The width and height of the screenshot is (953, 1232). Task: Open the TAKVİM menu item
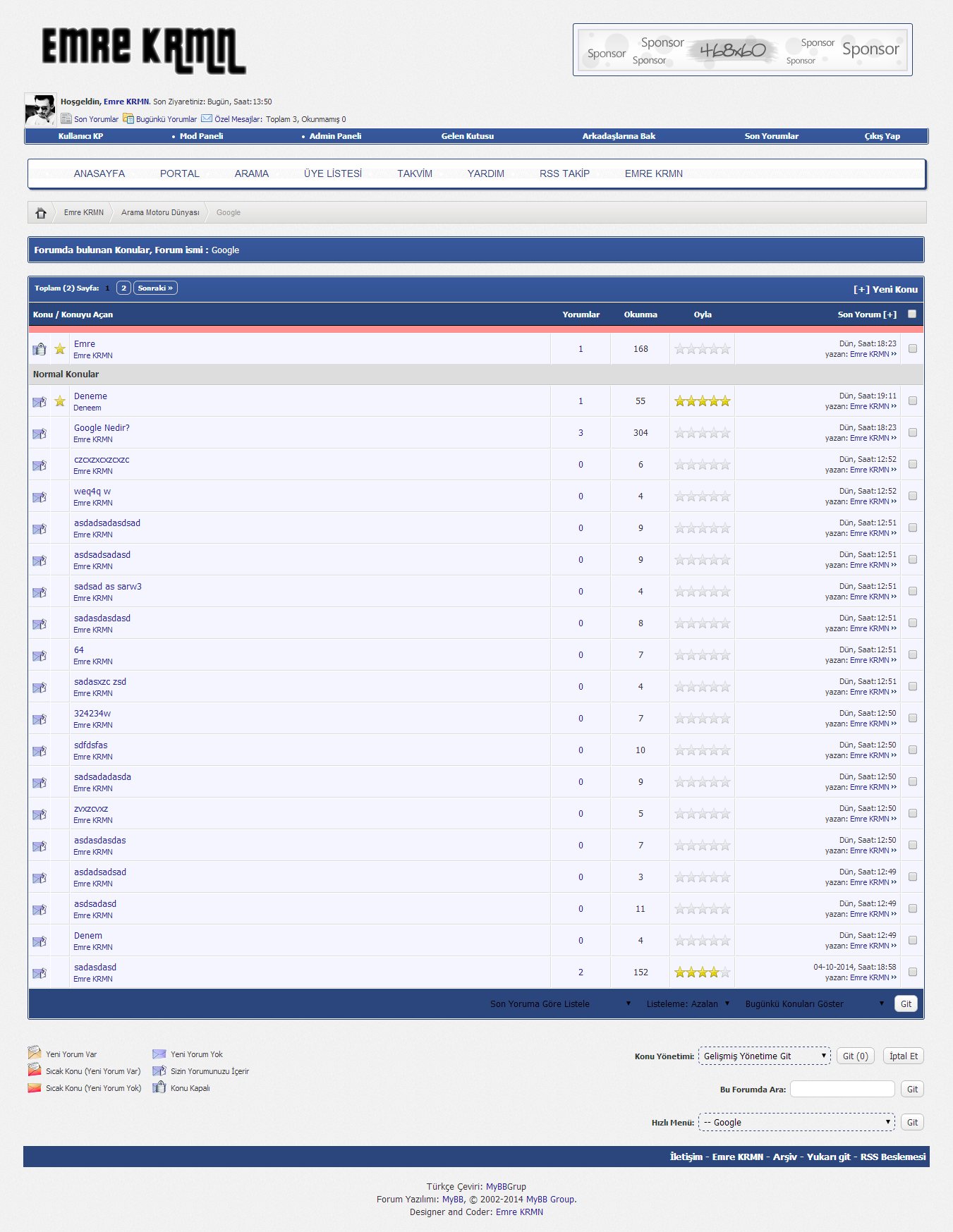click(415, 173)
